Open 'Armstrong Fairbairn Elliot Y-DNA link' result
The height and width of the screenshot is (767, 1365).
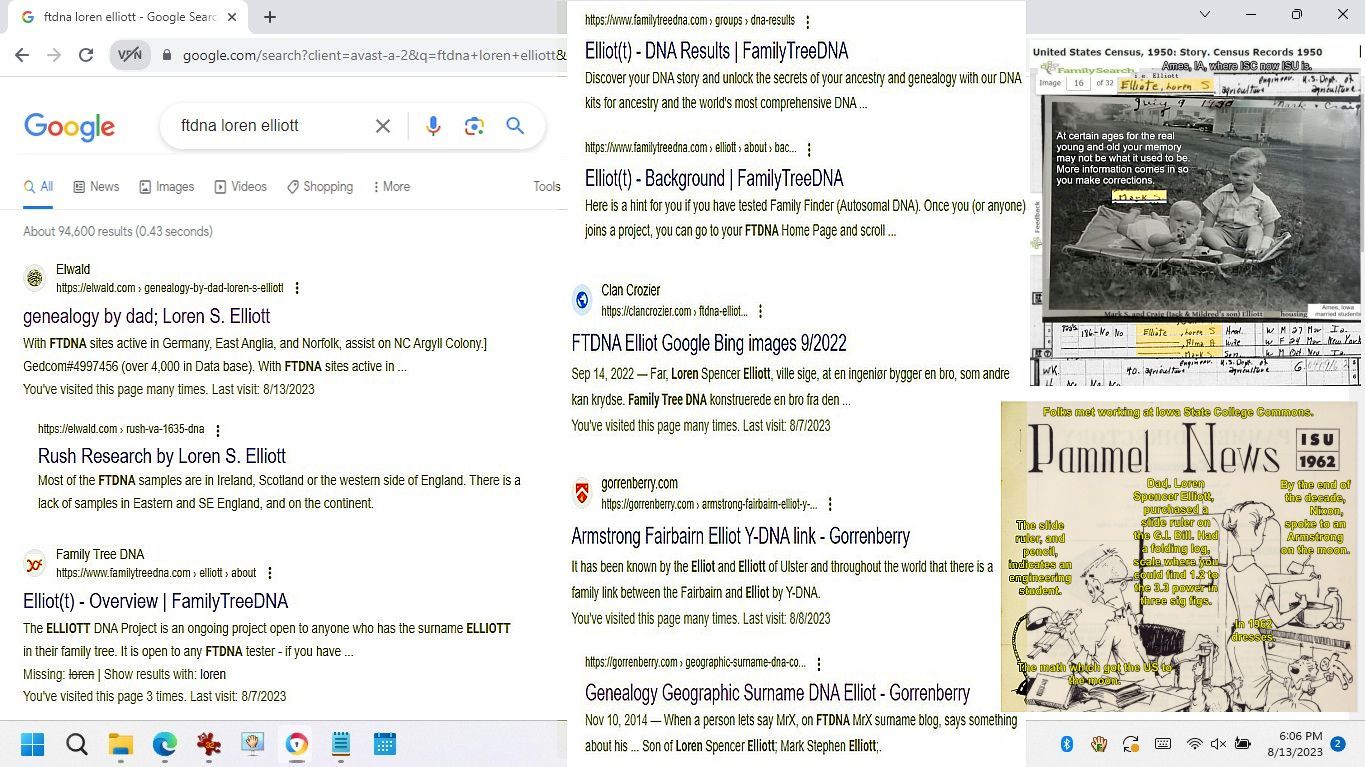(741, 536)
